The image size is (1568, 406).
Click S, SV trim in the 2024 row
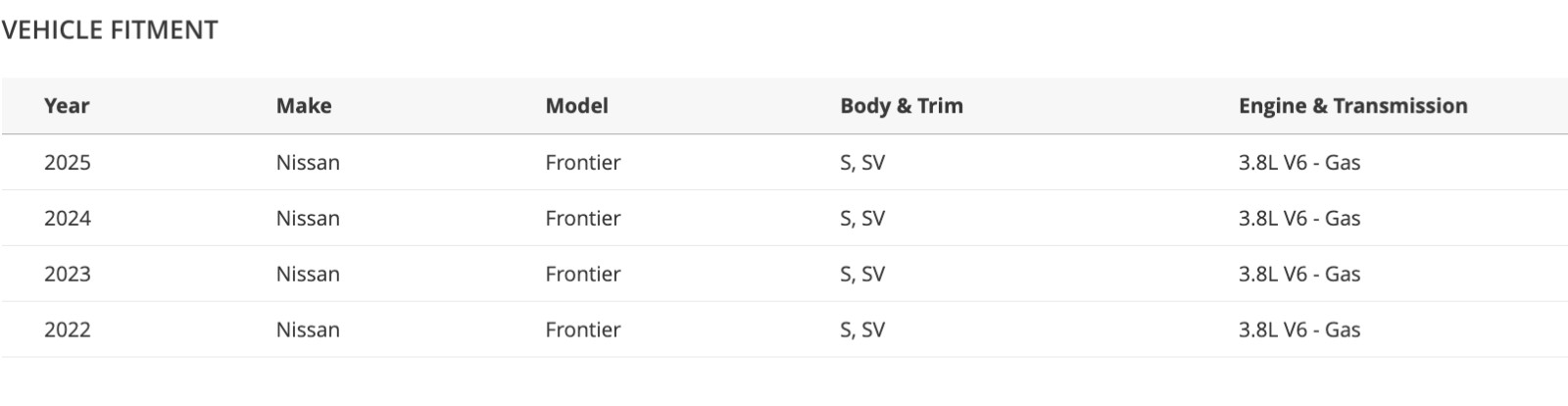click(x=862, y=219)
